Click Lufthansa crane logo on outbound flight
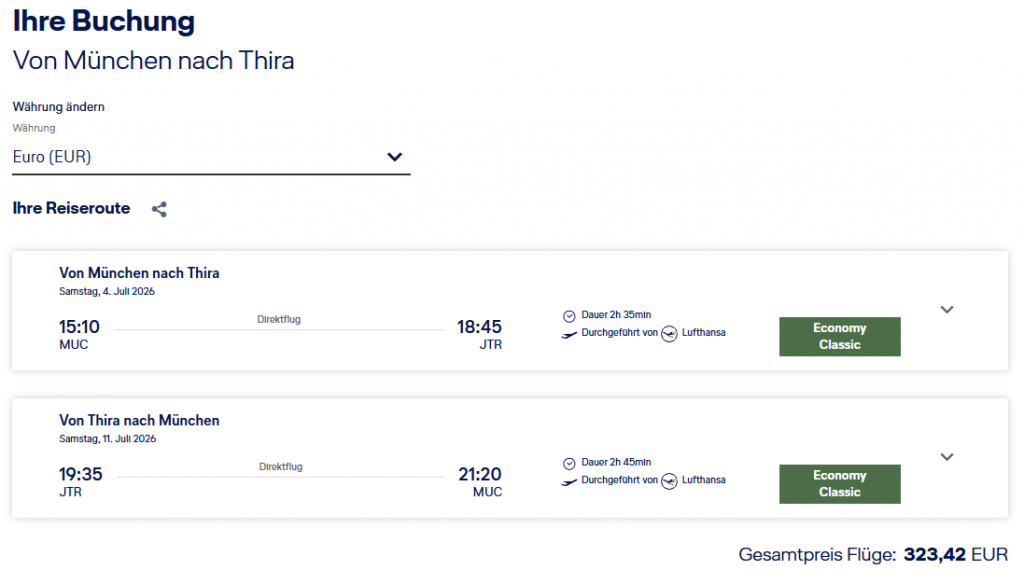Viewport: 1024px width, 584px height. pyautogui.click(x=670, y=333)
